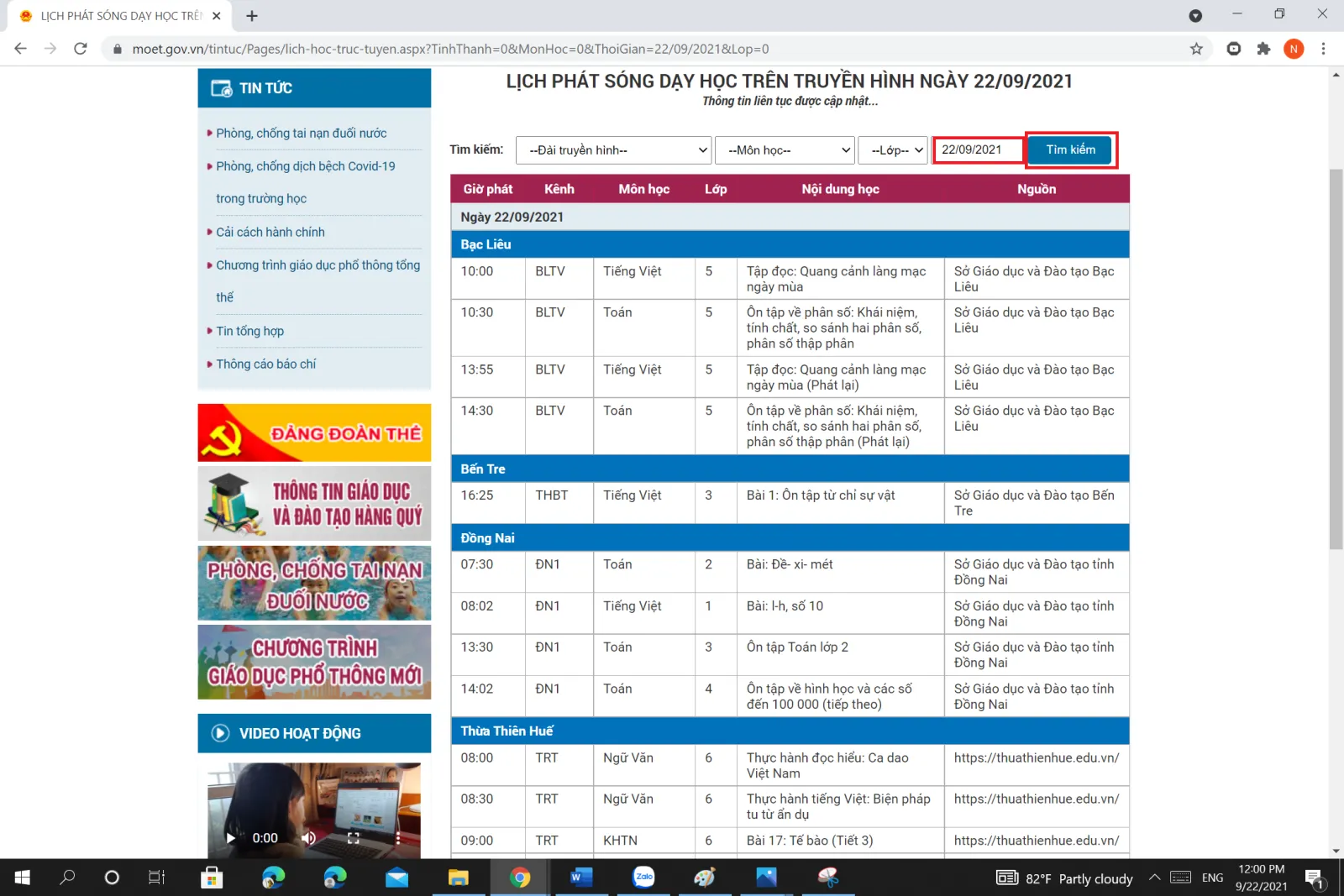Open the Đài truyền hình dropdown
Screen dimensions: 1344x896
pyautogui.click(x=613, y=150)
